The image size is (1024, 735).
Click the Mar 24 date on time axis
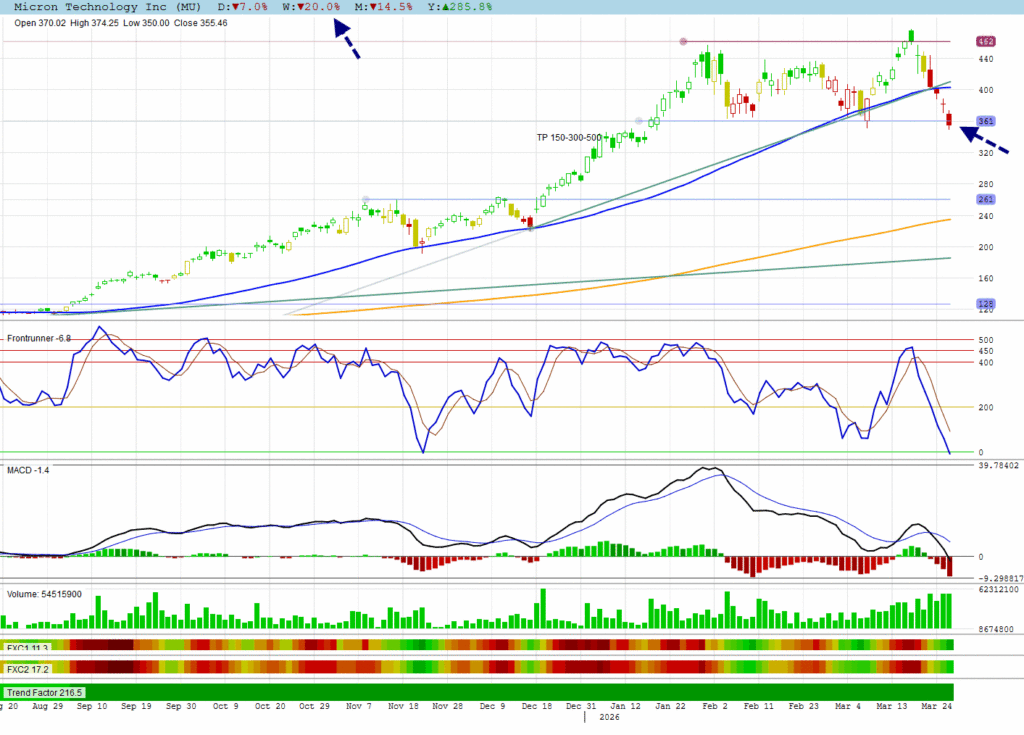(934, 705)
